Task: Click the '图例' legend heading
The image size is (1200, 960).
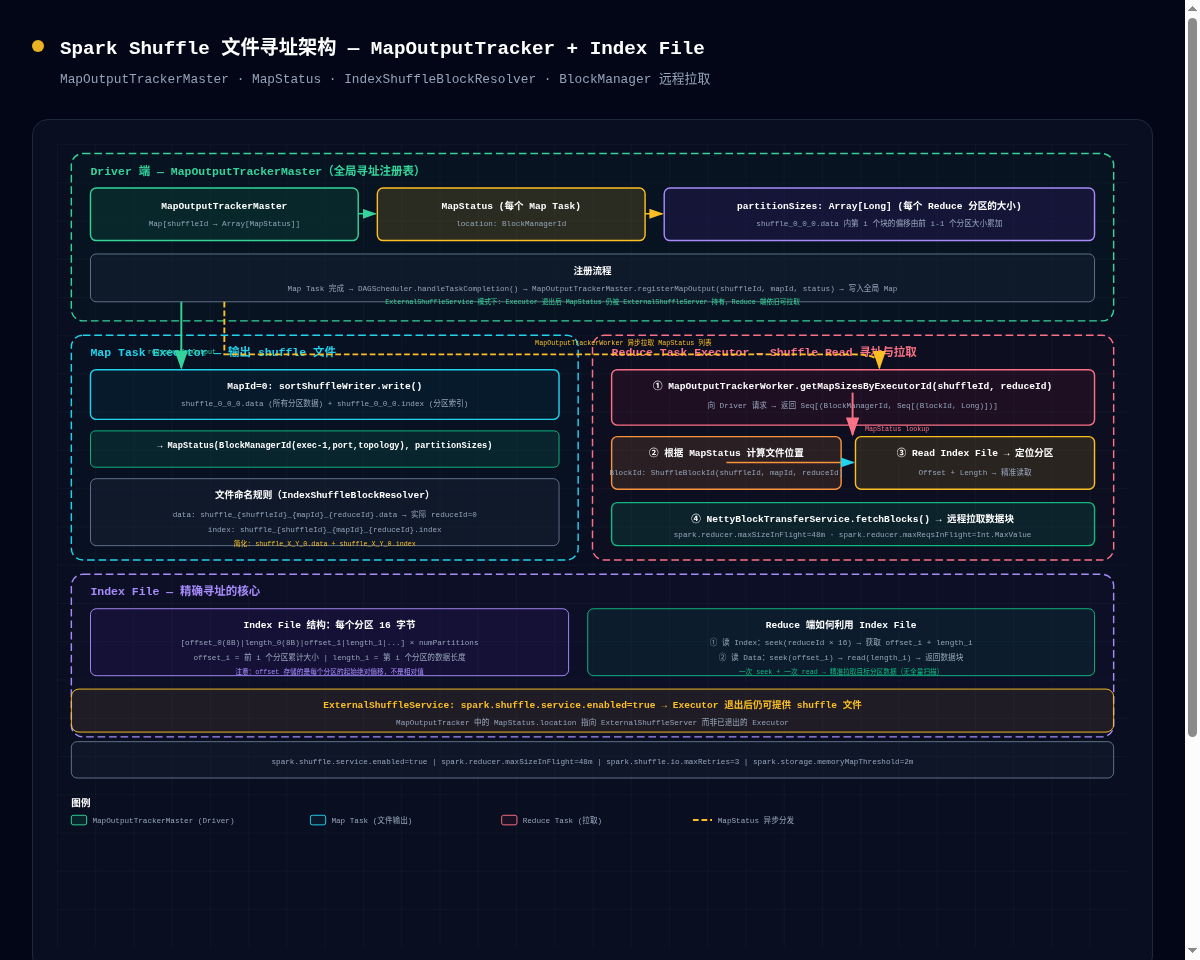Action: [x=81, y=802]
